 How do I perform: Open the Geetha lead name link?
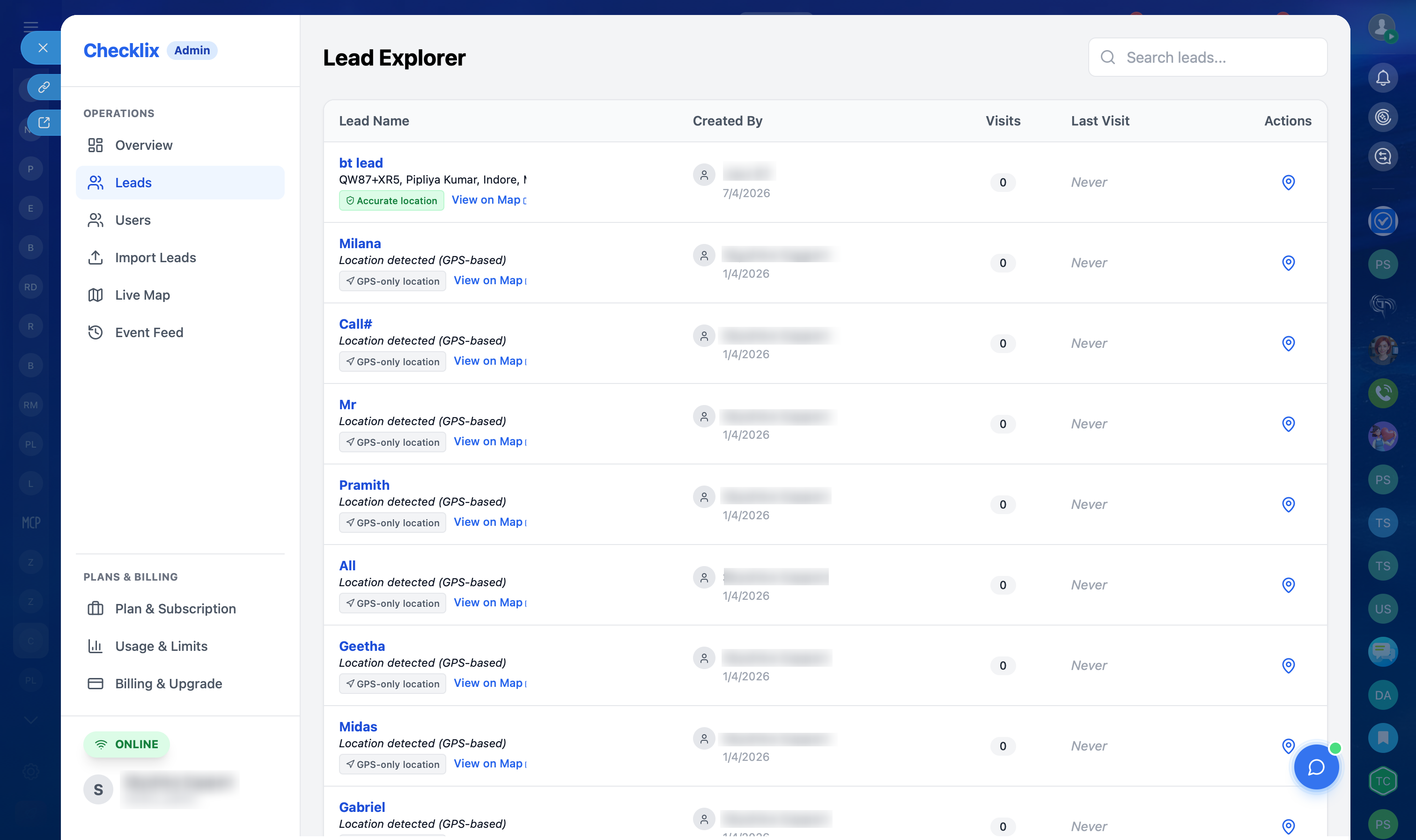pos(361,646)
